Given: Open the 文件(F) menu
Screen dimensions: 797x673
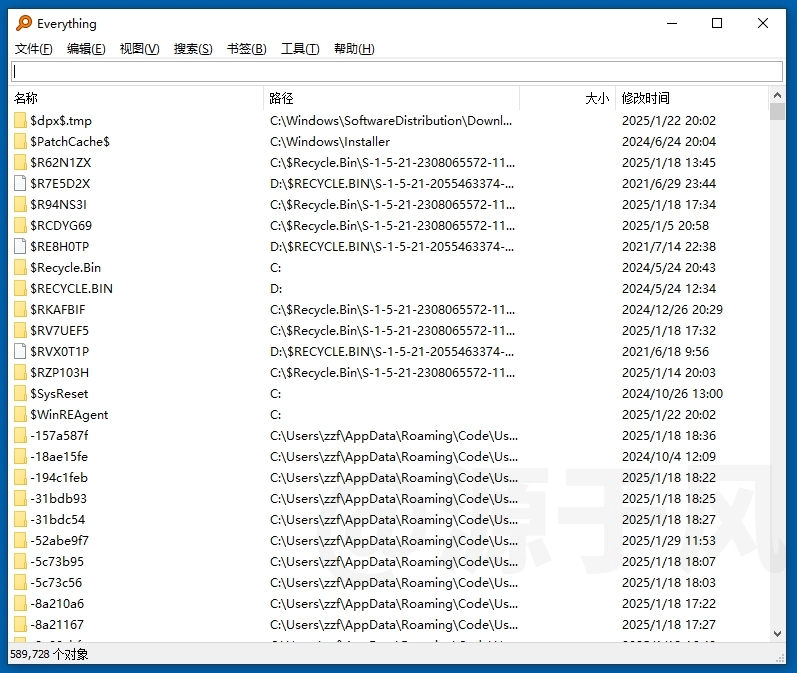Looking at the screenshot, I should [x=34, y=49].
